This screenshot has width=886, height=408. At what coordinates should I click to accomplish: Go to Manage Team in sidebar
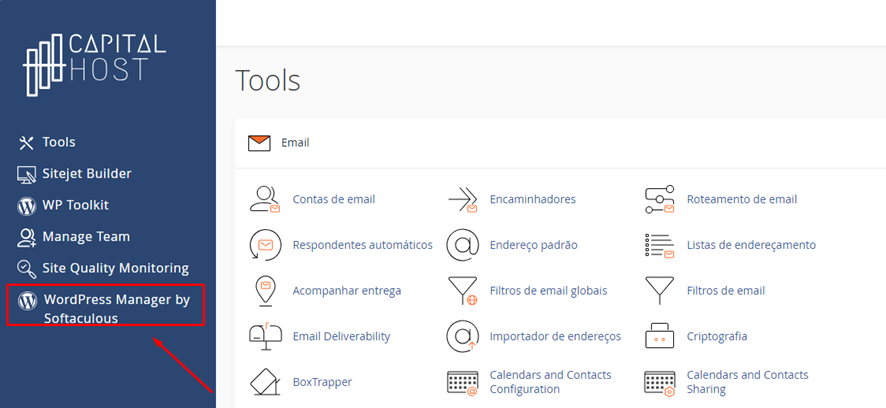[x=85, y=237]
